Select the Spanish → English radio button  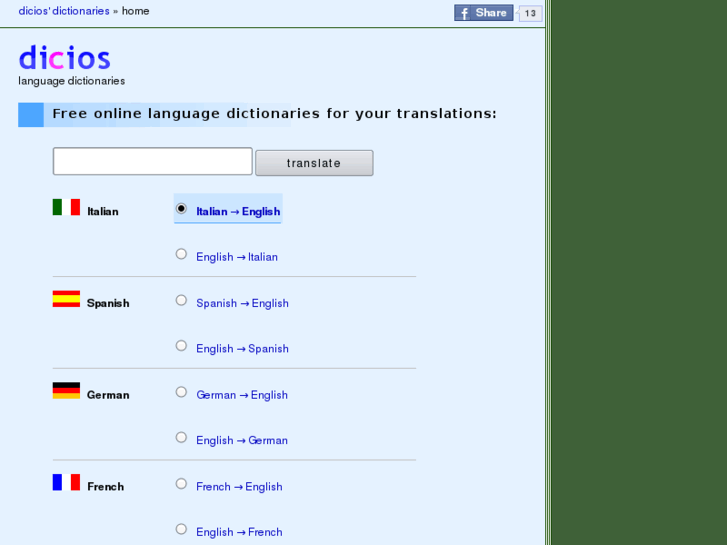(181, 301)
